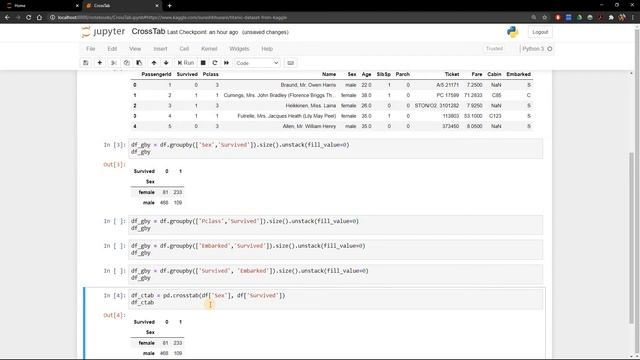This screenshot has width=640, height=360.
Task: Move selected cell down with the arrow icon
Action: (x=166, y=63)
